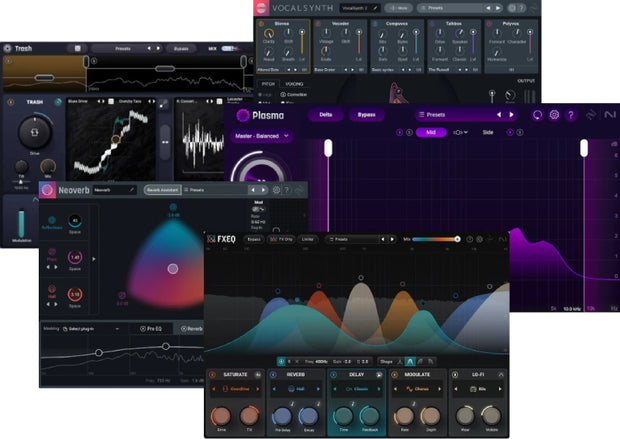Click Trash Modulation vertical slider
620x439 pixels.
tap(21, 223)
